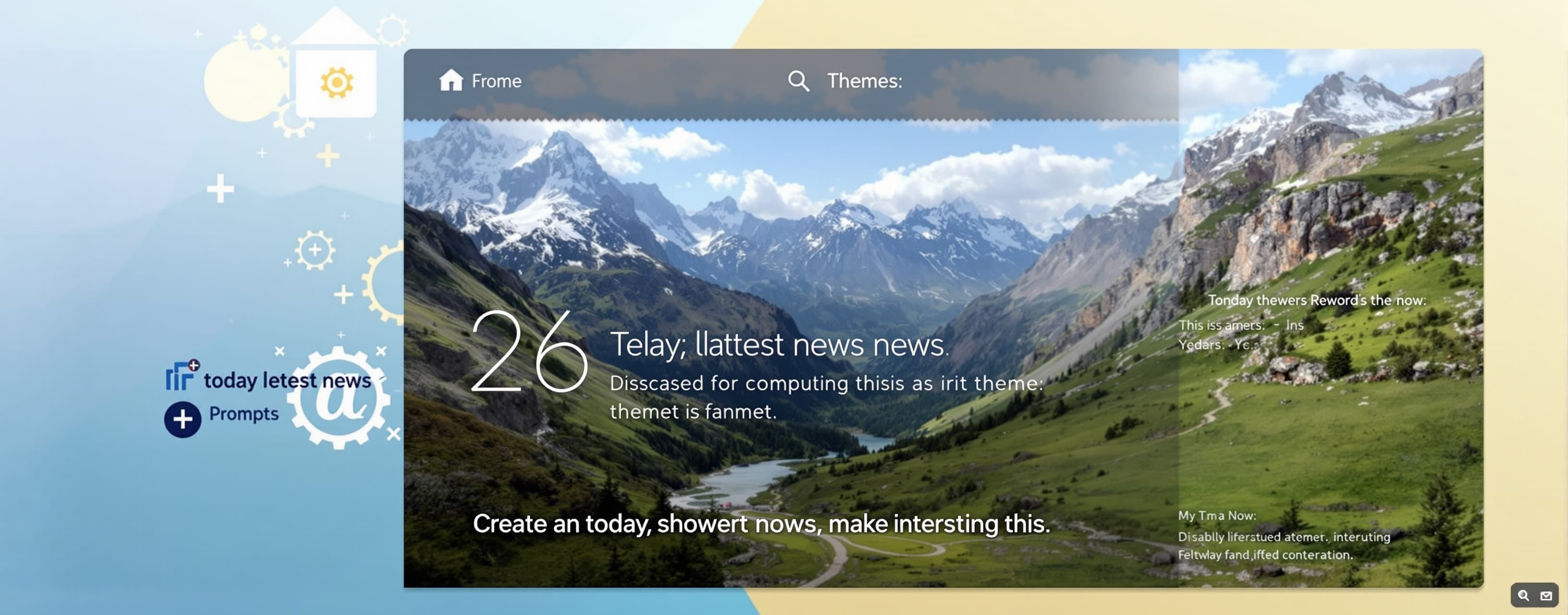Click the yellow plus sign below house icon
This screenshot has height=615, width=1568.
coord(328,157)
